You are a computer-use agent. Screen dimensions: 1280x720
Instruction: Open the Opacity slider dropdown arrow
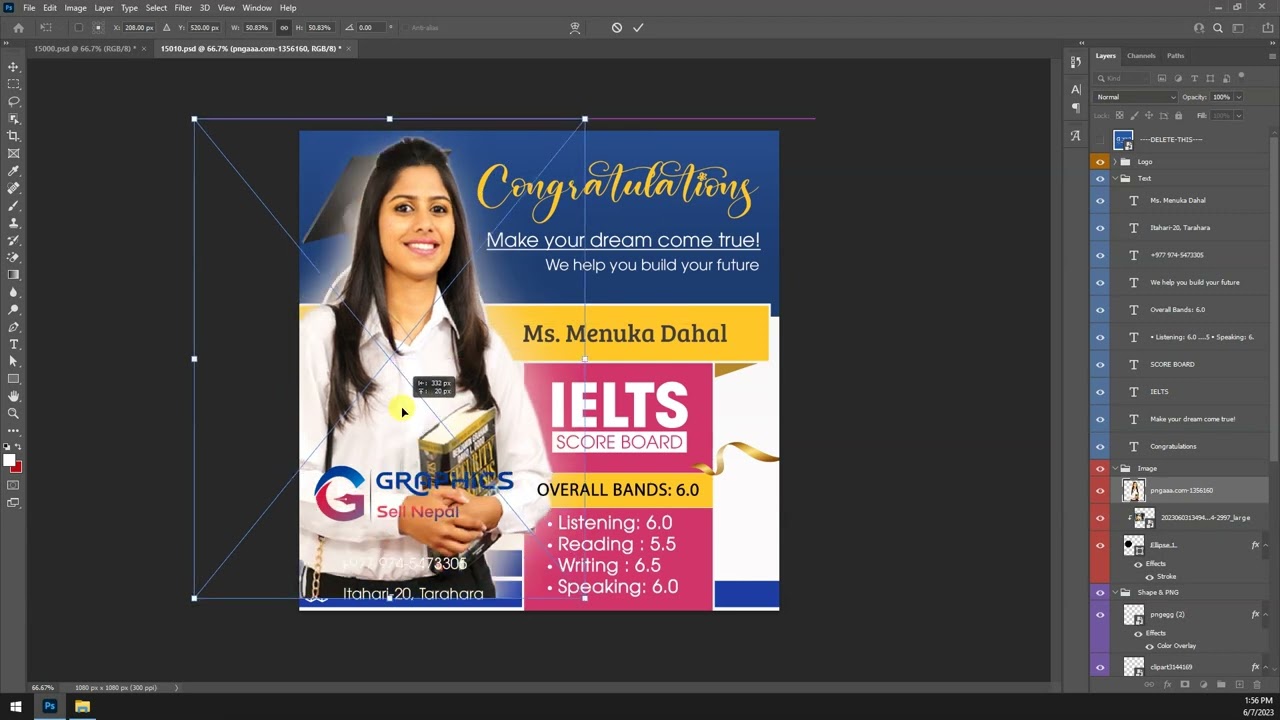click(x=1238, y=97)
